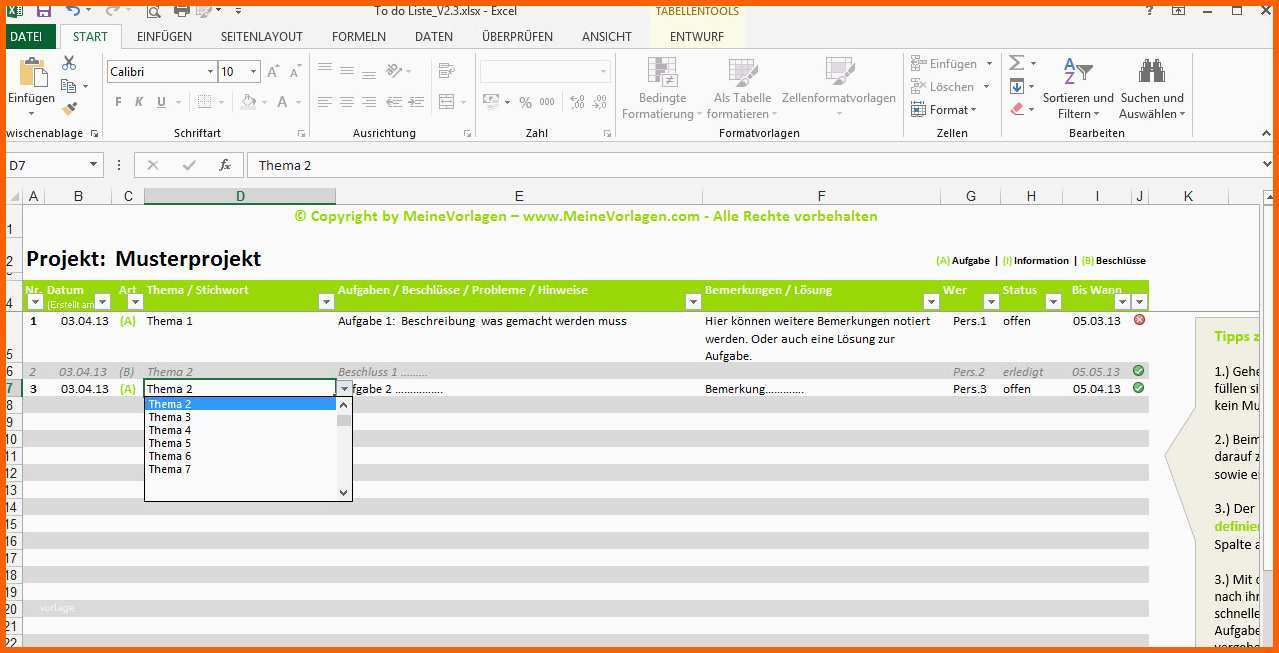Viewport: 1279px width, 653px height.
Task: Apply percent number style
Action: pyautogui.click(x=526, y=102)
